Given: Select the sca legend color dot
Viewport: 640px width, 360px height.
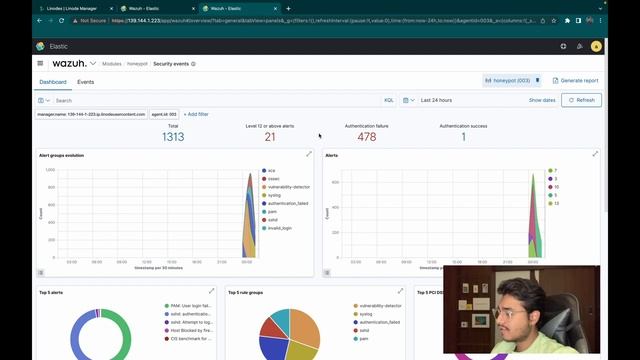Looking at the screenshot, I should 264,171.
